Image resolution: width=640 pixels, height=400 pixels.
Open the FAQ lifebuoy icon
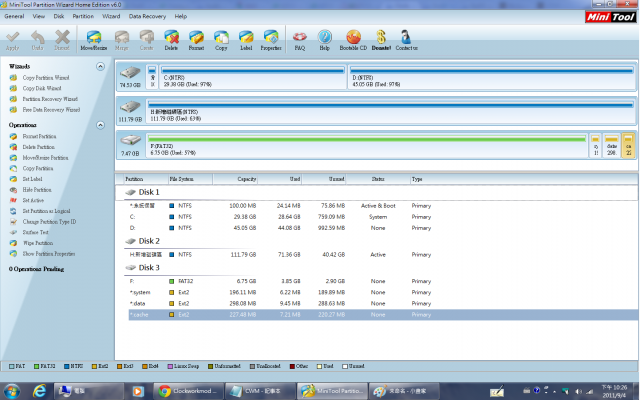[x=300, y=40]
